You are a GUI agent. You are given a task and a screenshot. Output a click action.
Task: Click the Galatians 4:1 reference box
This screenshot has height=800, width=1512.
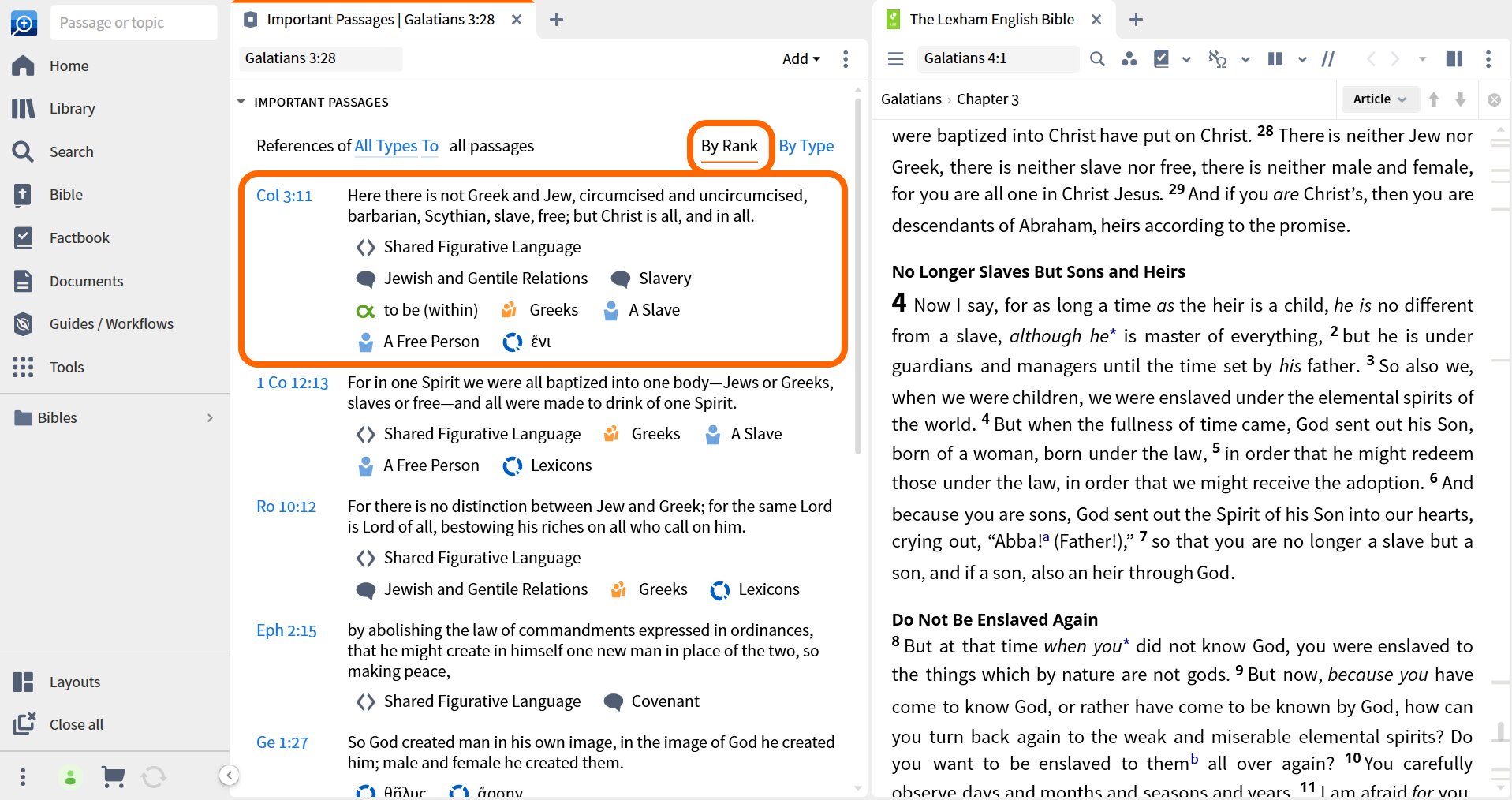pyautogui.click(x=997, y=58)
